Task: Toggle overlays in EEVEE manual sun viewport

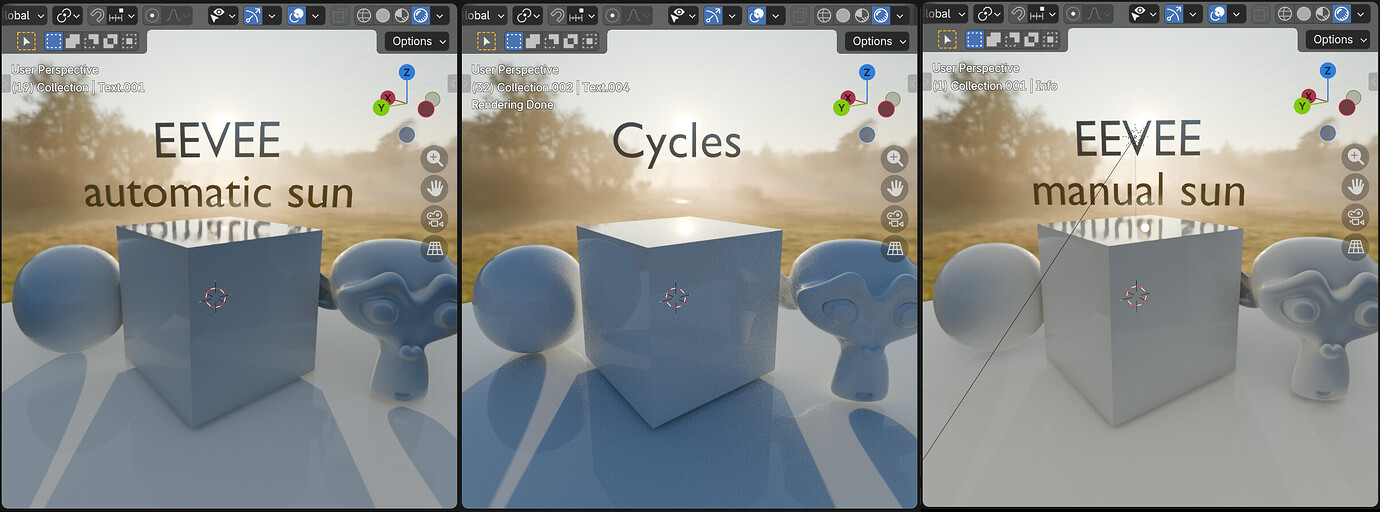Action: point(1217,15)
